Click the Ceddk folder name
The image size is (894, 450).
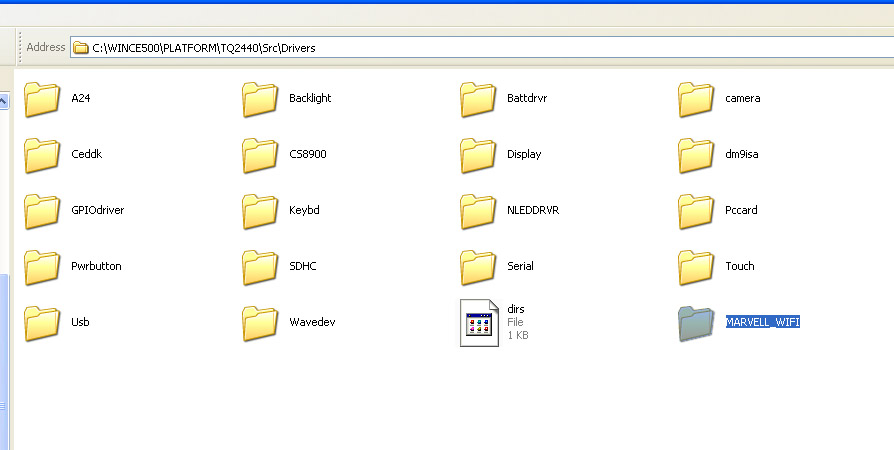(87, 154)
